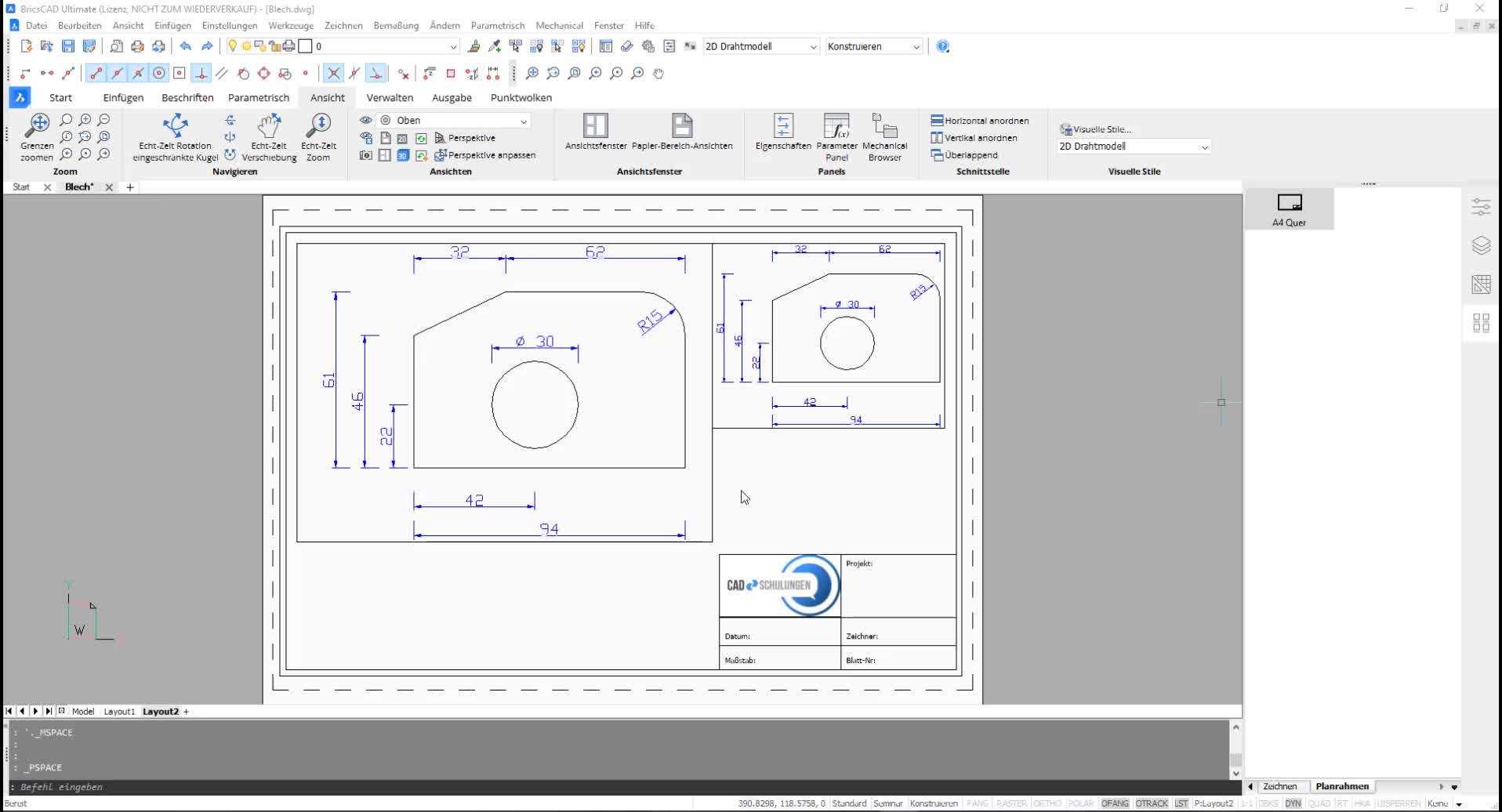Open the Oben view dropdown
This screenshot has width=1502, height=812.
pyautogui.click(x=454, y=121)
